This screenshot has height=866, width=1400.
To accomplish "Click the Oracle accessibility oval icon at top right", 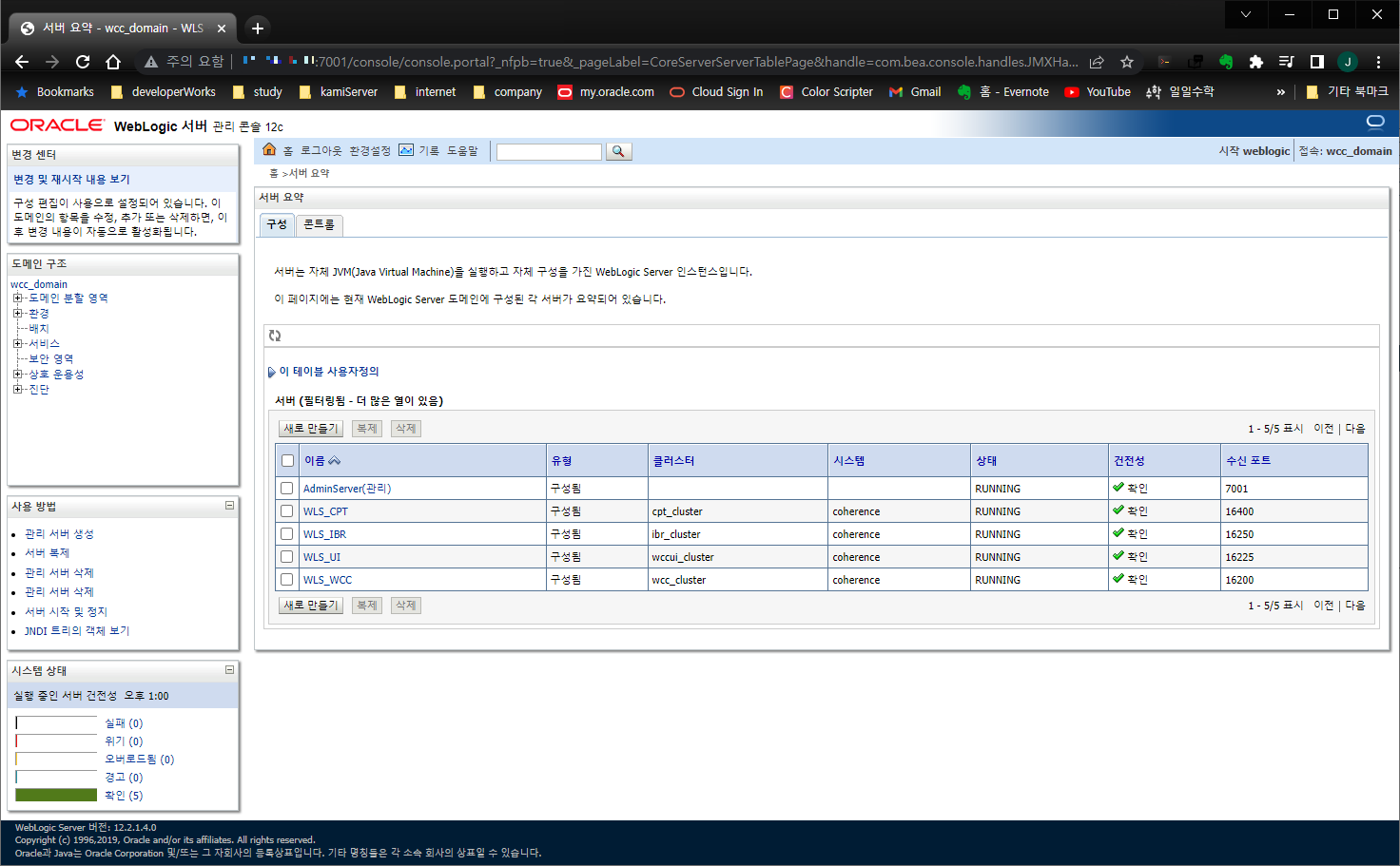I will [1375, 122].
